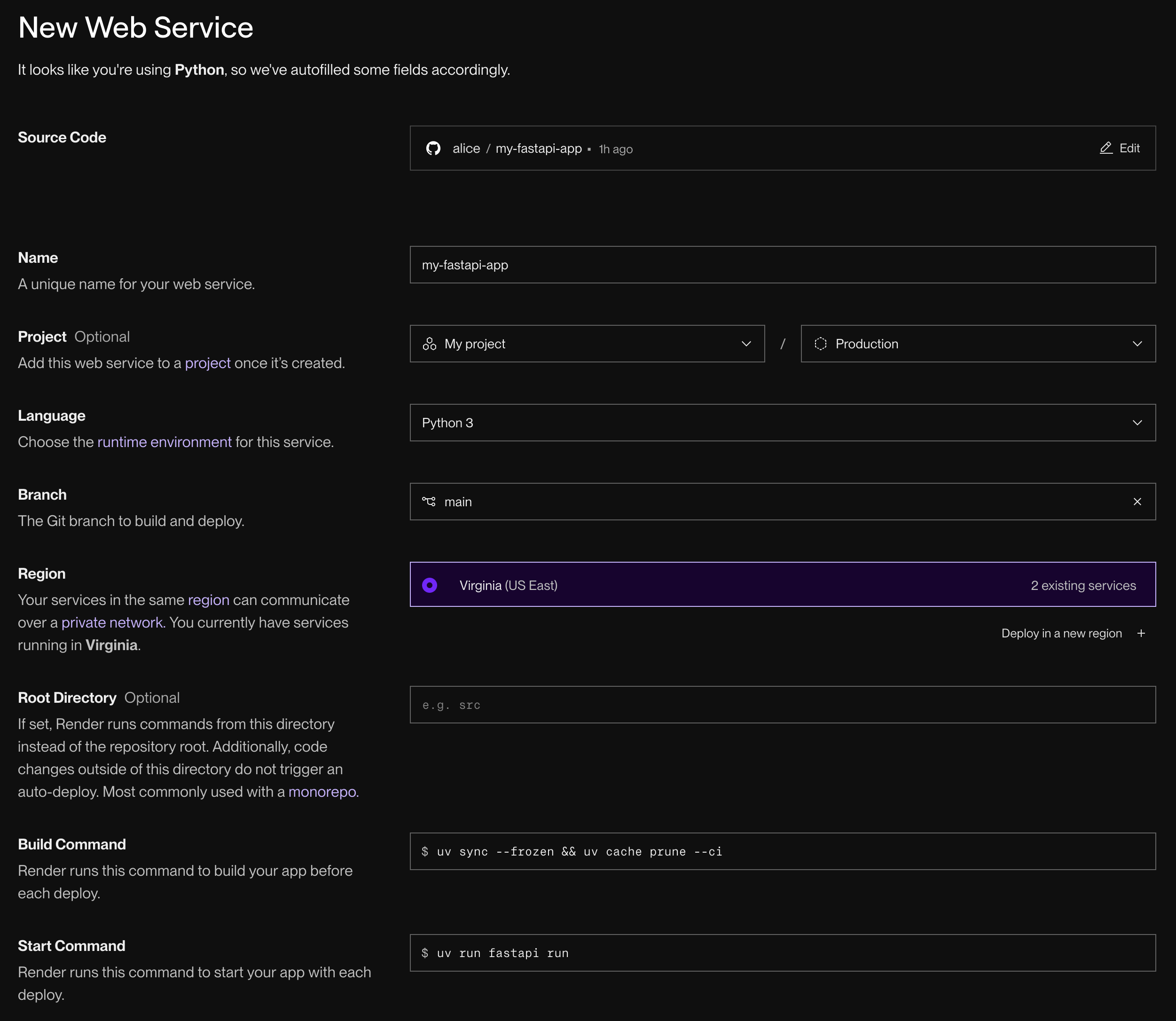This screenshot has height=1021, width=1176.
Task: Focus the Build Command field
Action: coord(783,851)
